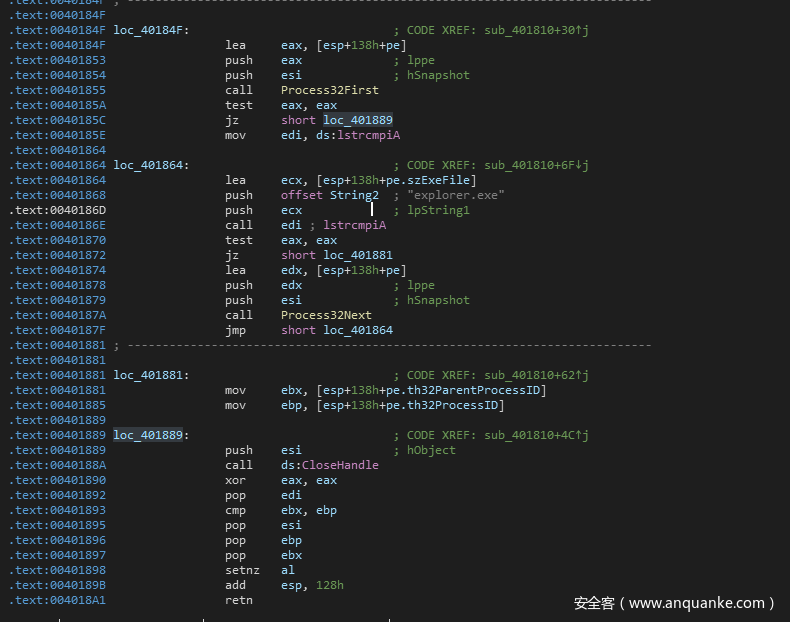Click the retn instruction at 004018A1
This screenshot has width=790, height=622.
pos(239,600)
